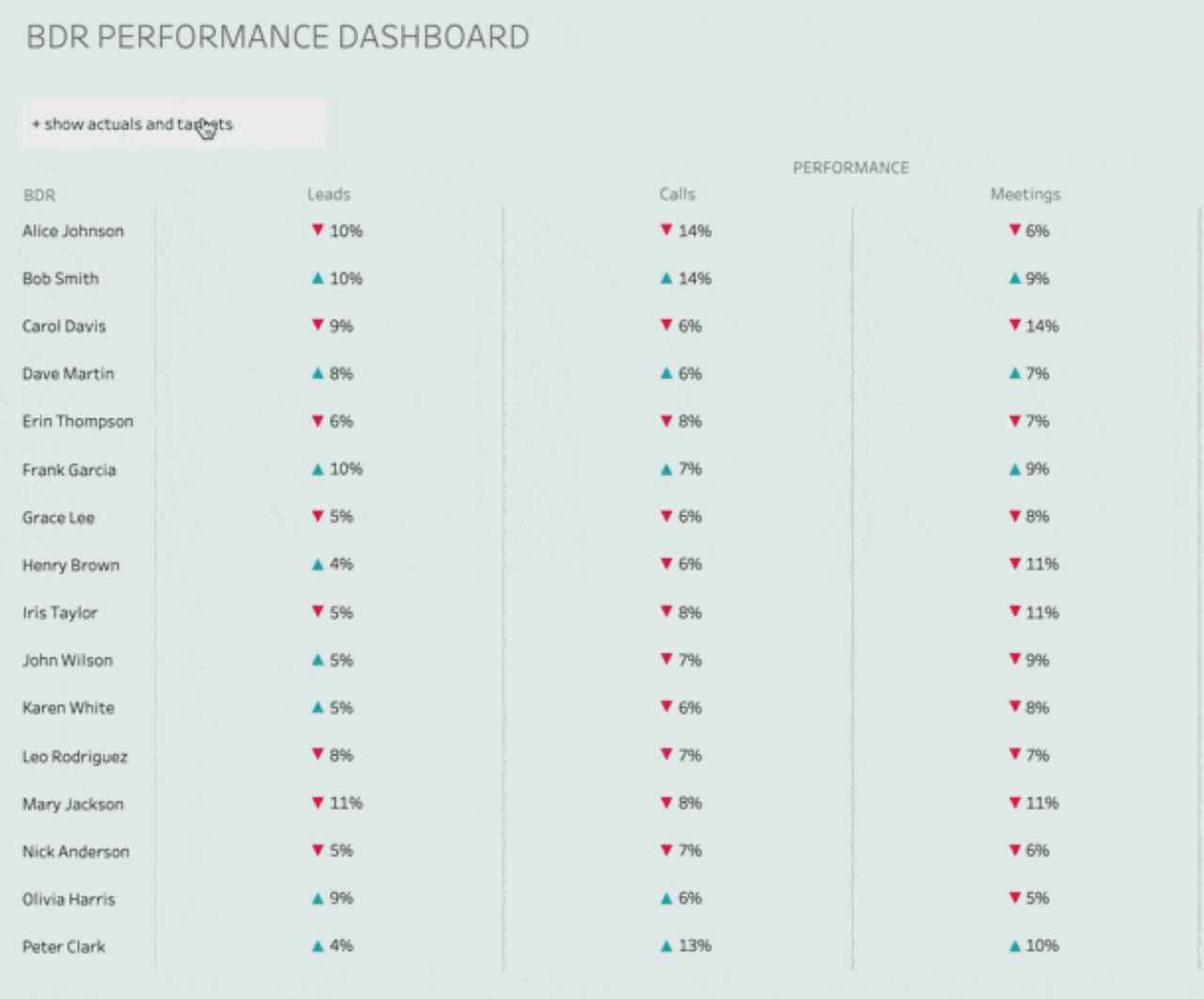Screen dimensions: 1204x999
Task: Select the Erin Thompson row label
Action: click(78, 420)
